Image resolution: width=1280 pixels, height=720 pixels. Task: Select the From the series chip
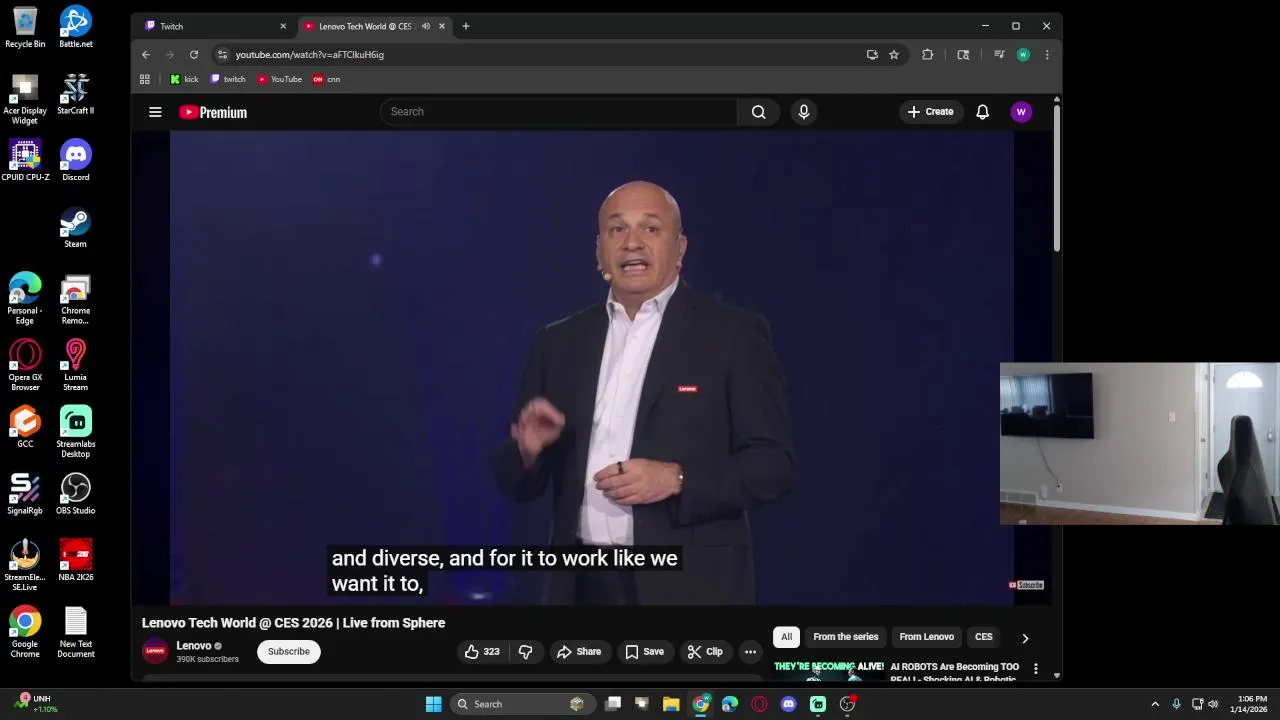pos(845,637)
